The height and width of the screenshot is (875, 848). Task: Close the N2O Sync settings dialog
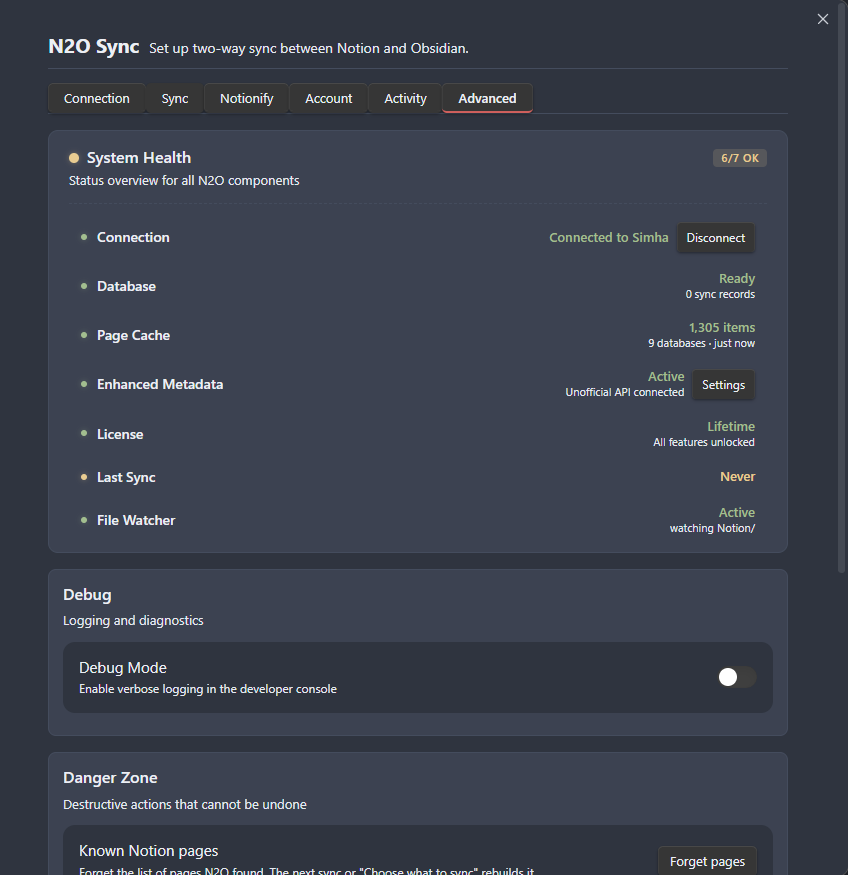coord(822,19)
